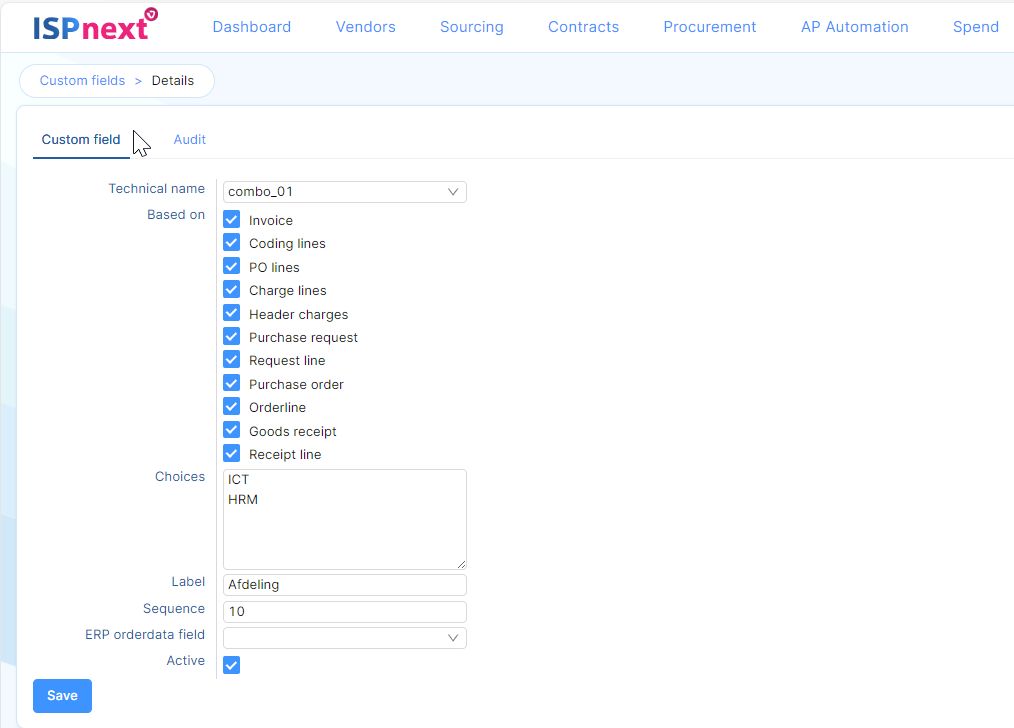Image resolution: width=1014 pixels, height=728 pixels.
Task: Uncheck the Invoice checkbox
Action: (x=232, y=220)
